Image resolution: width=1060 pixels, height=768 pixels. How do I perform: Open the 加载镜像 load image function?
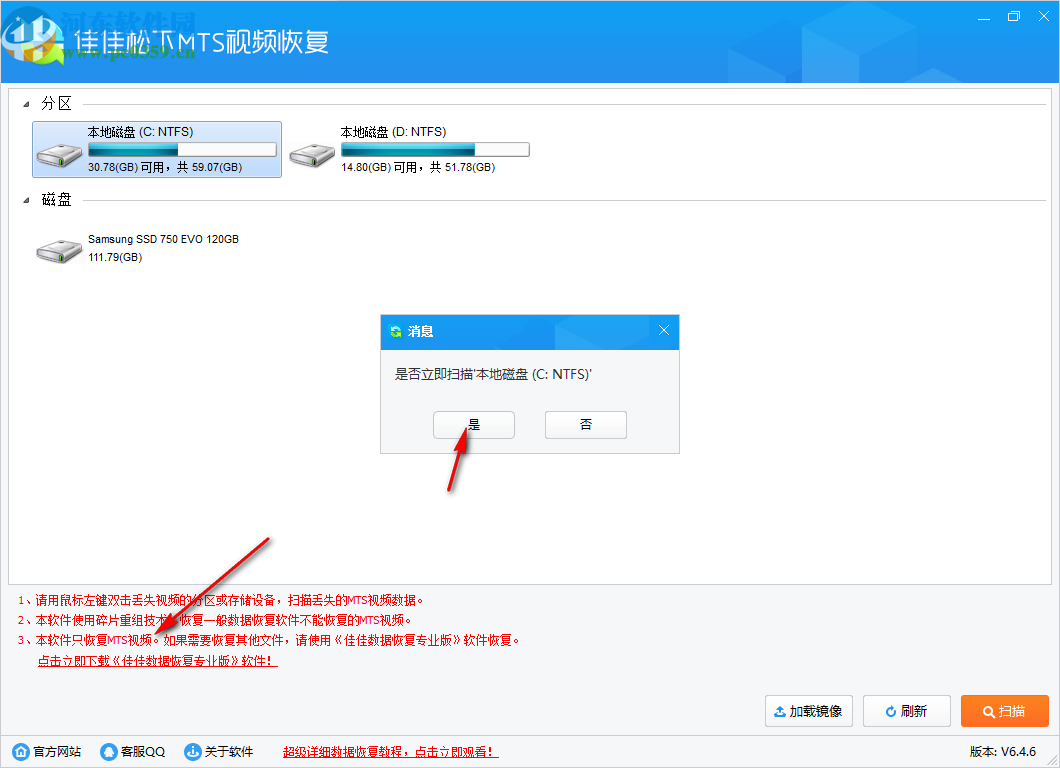[x=808, y=711]
